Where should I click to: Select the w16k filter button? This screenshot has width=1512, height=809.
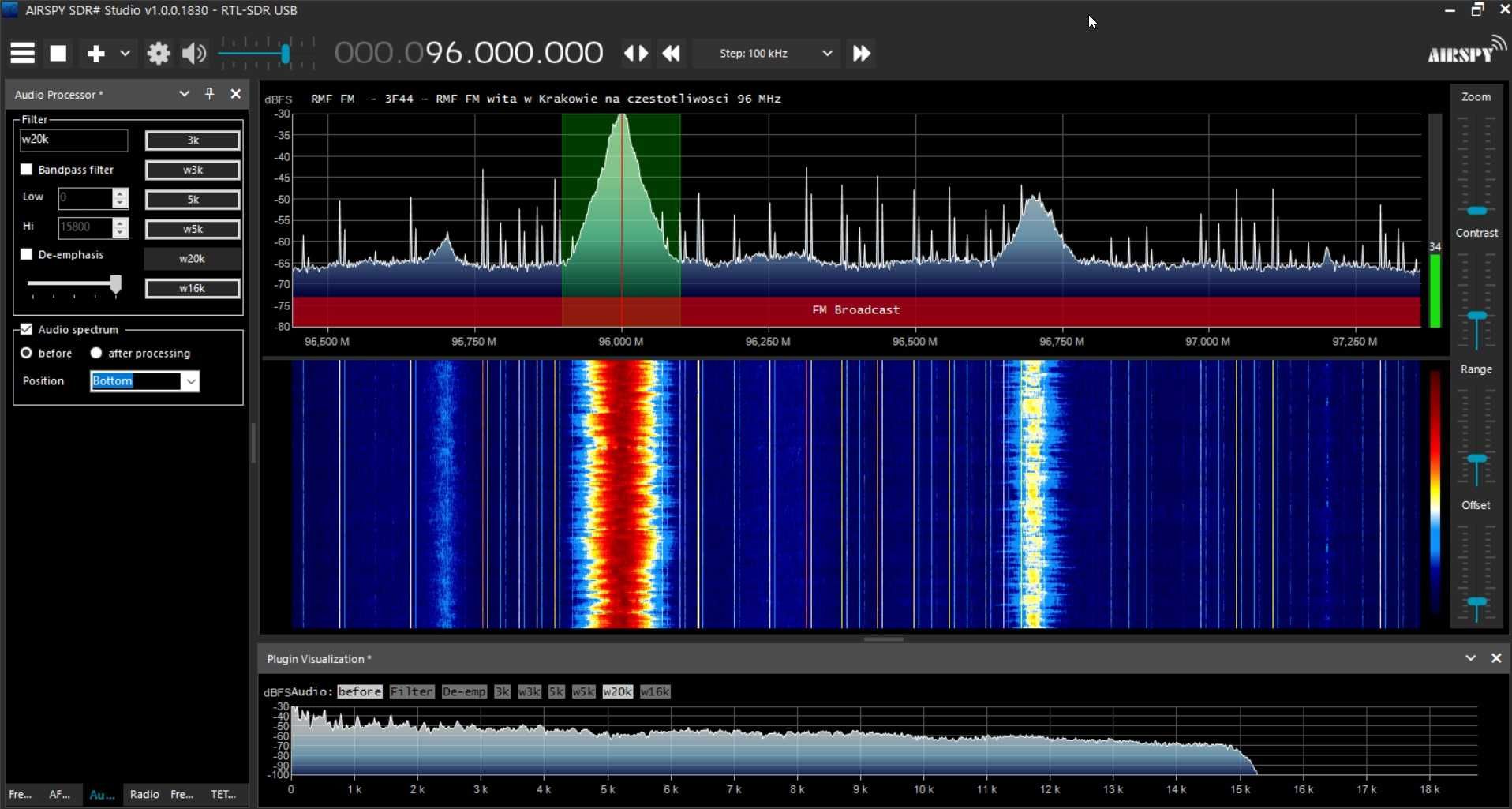pyautogui.click(x=193, y=288)
